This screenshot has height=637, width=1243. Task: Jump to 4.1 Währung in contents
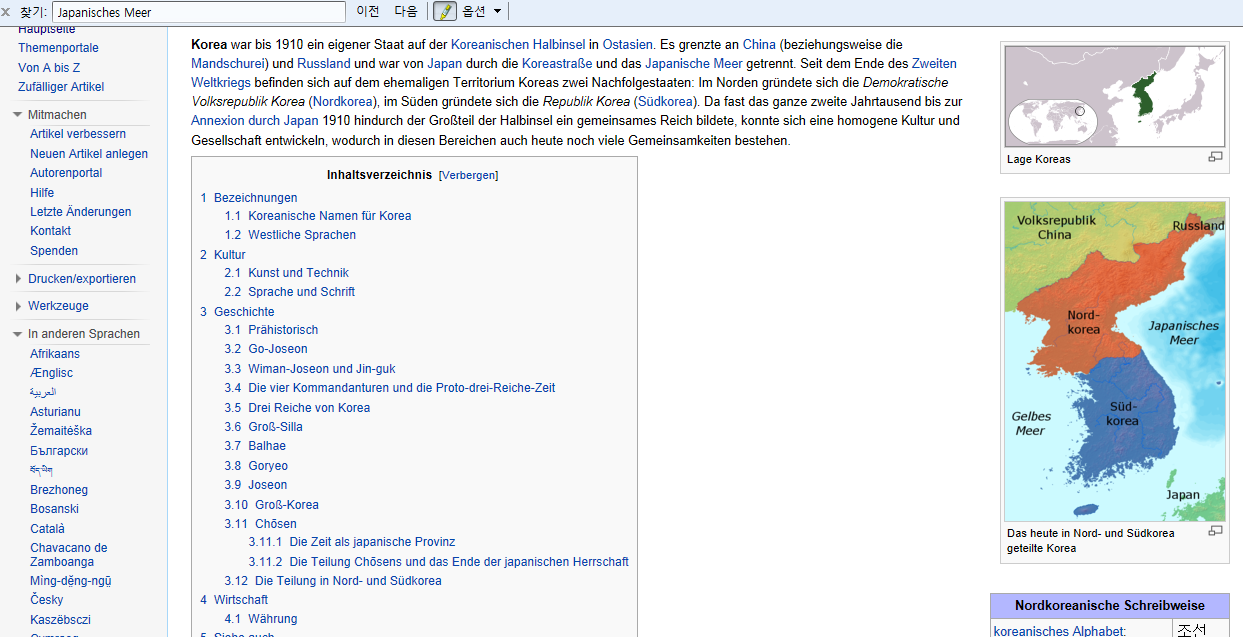pyautogui.click(x=261, y=619)
